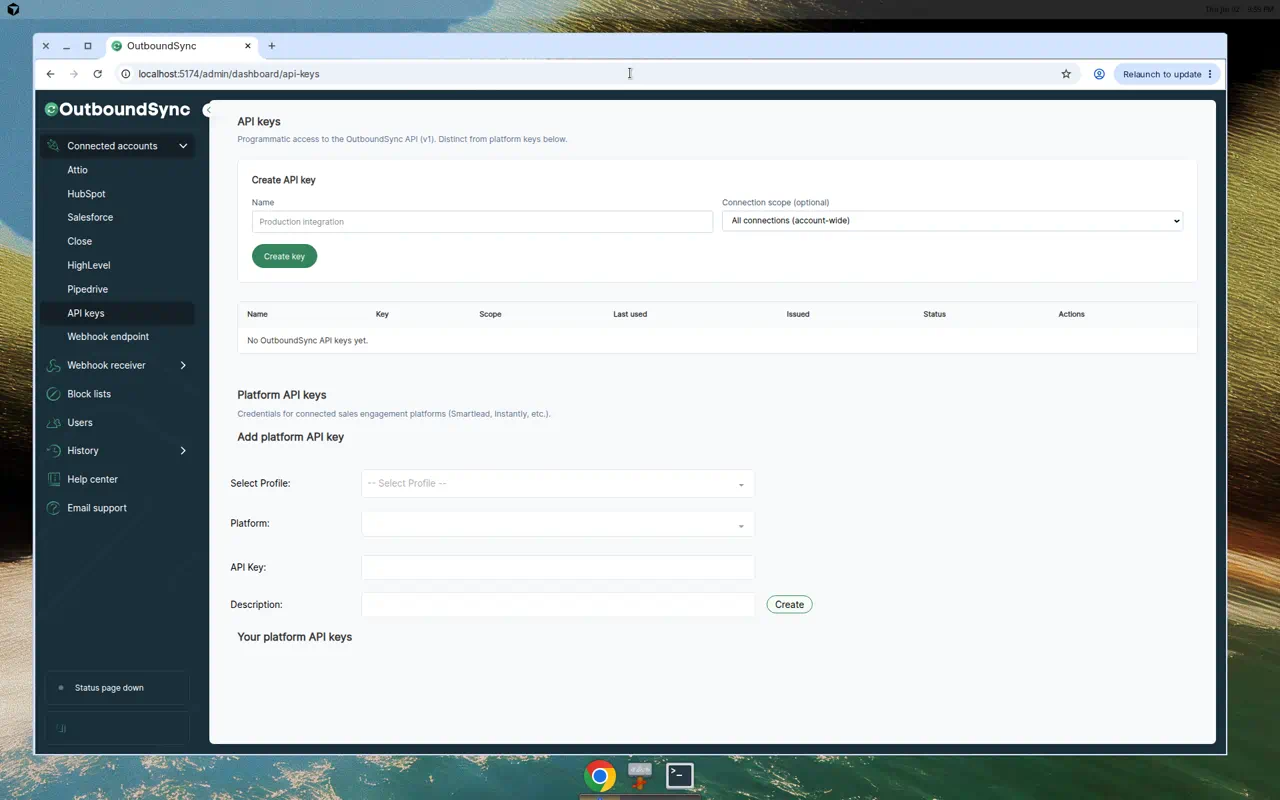The width and height of the screenshot is (1280, 800).
Task: Click the Status page down indicator
Action: pos(117,688)
